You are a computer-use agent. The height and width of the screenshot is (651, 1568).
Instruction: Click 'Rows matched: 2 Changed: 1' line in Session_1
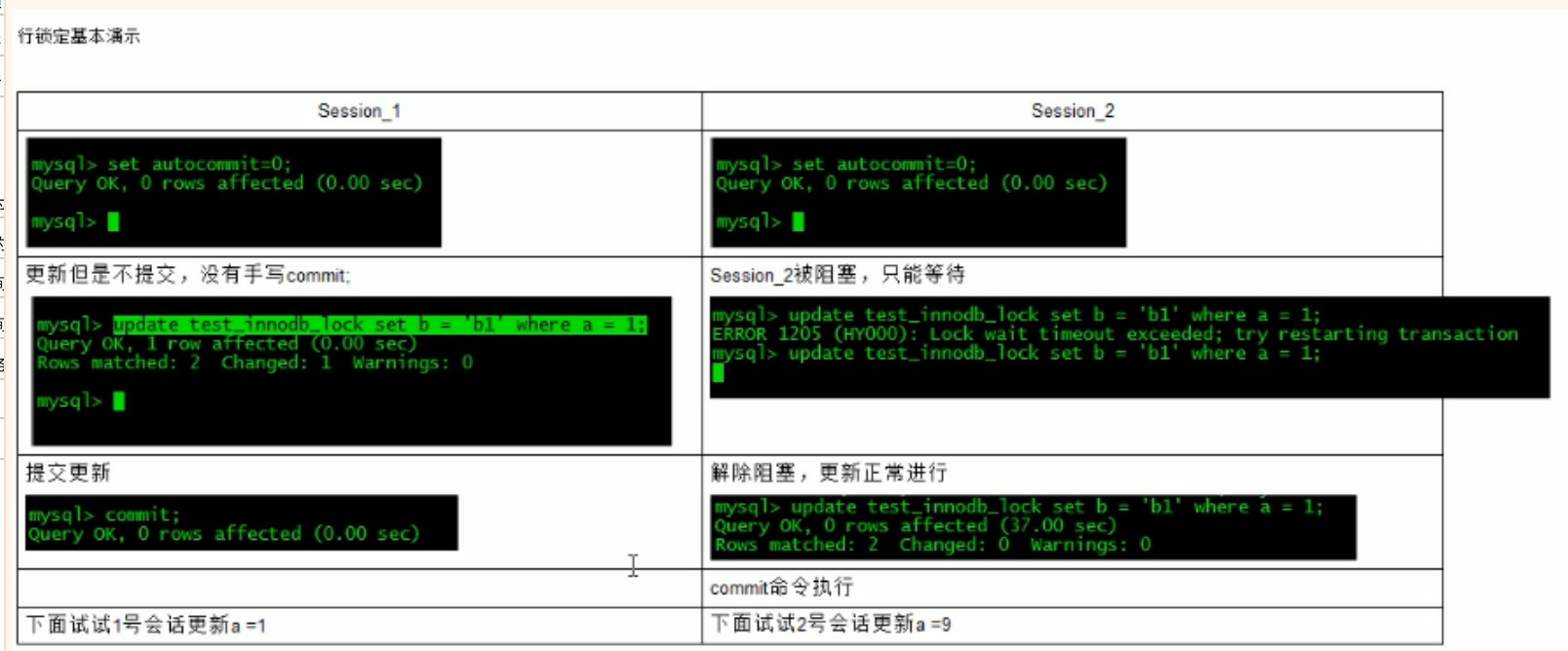[255, 363]
